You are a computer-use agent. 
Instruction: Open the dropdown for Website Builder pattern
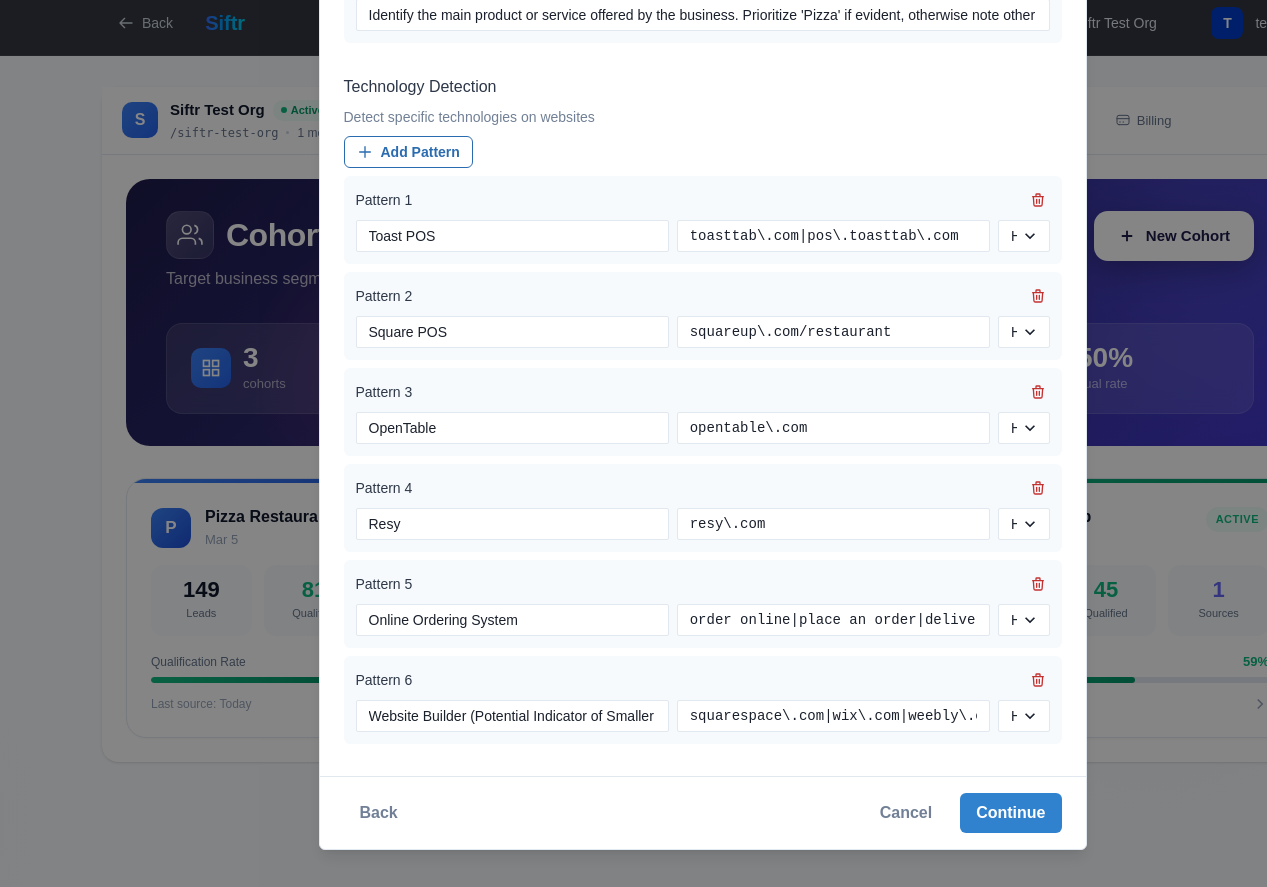click(x=1024, y=716)
